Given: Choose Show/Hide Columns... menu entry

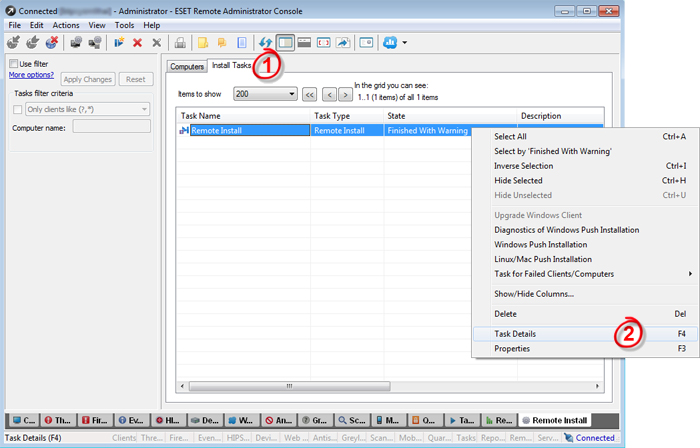Looking at the screenshot, I should pyautogui.click(x=585, y=294).
